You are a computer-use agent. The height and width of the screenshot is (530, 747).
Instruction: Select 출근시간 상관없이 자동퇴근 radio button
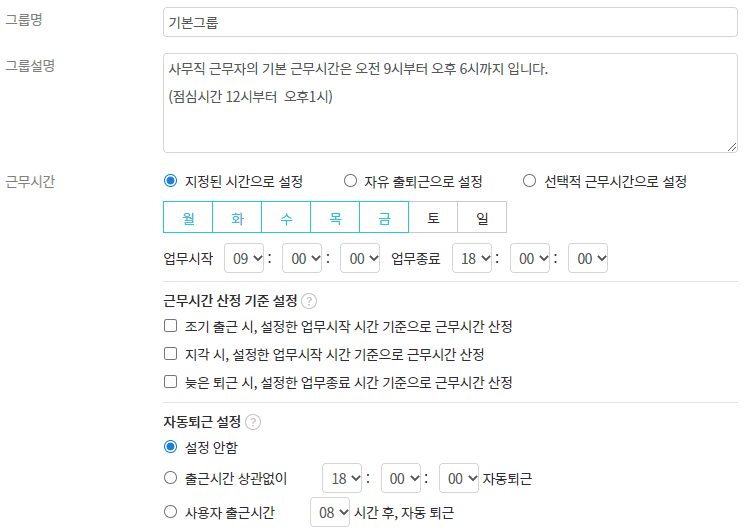170,479
